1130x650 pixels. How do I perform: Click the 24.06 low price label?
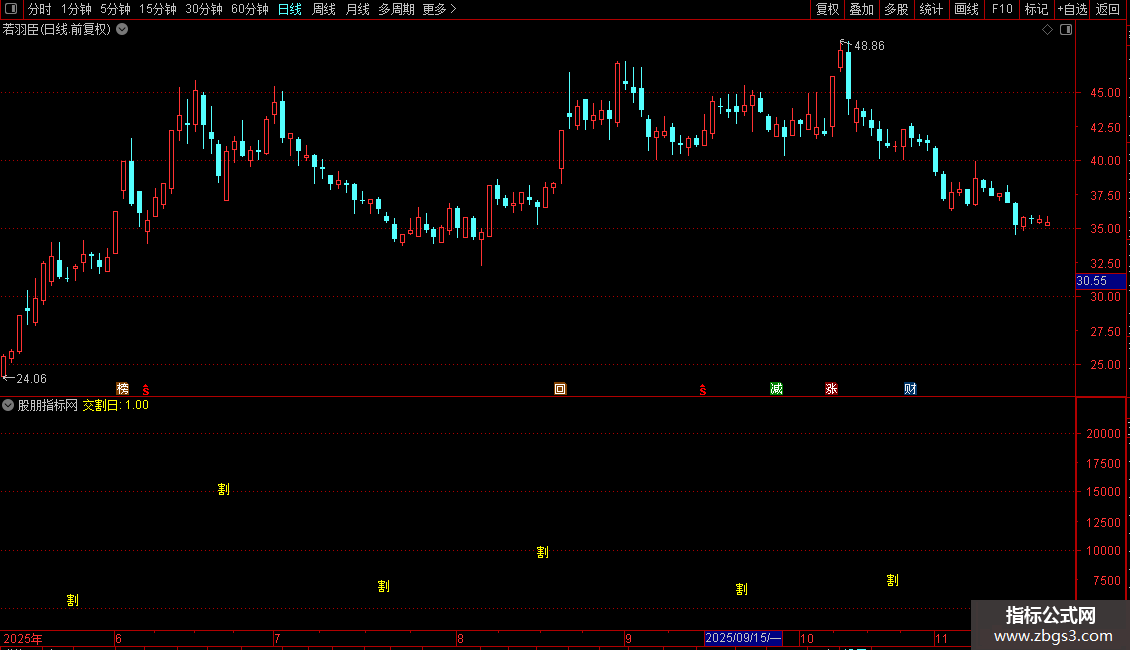32,379
